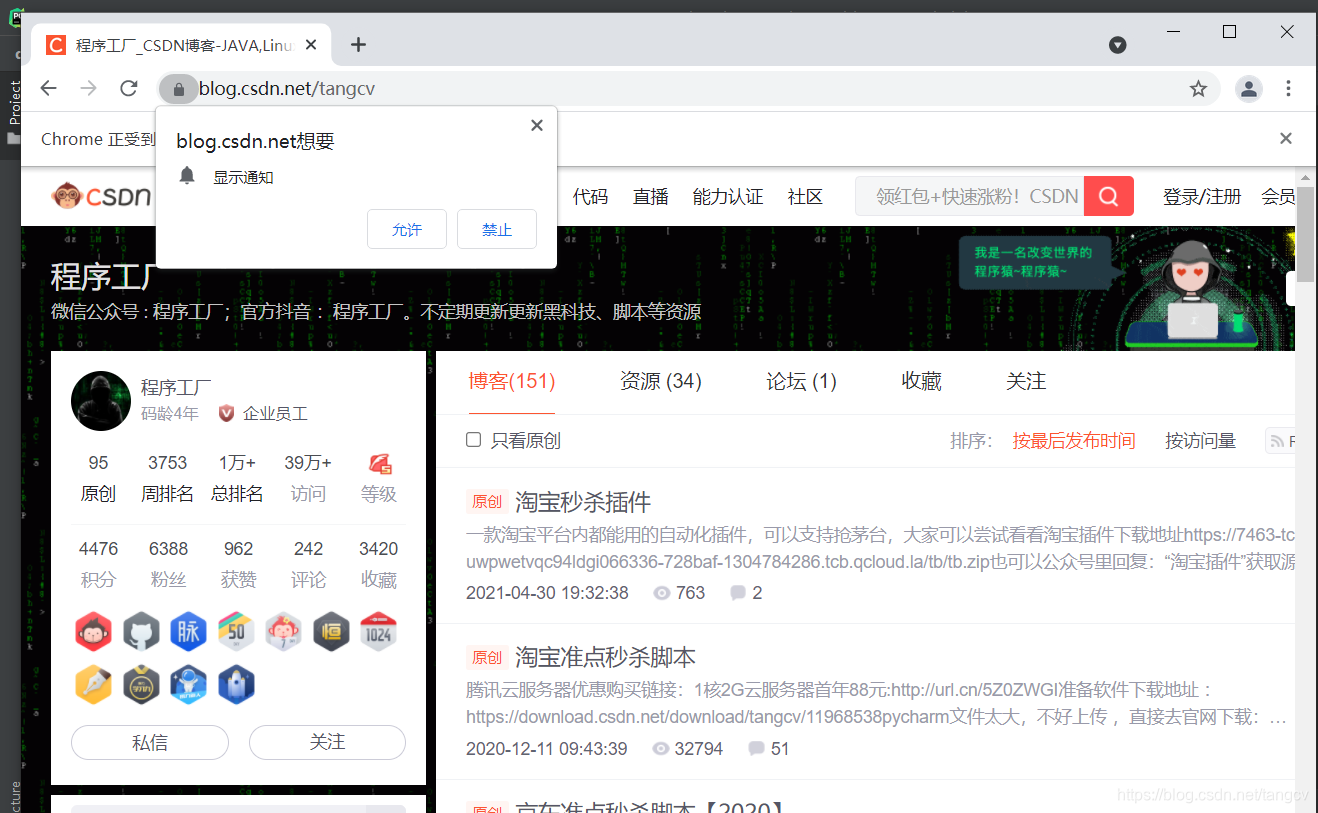Sort by 按访问量
This screenshot has width=1318, height=813.
1200,440
